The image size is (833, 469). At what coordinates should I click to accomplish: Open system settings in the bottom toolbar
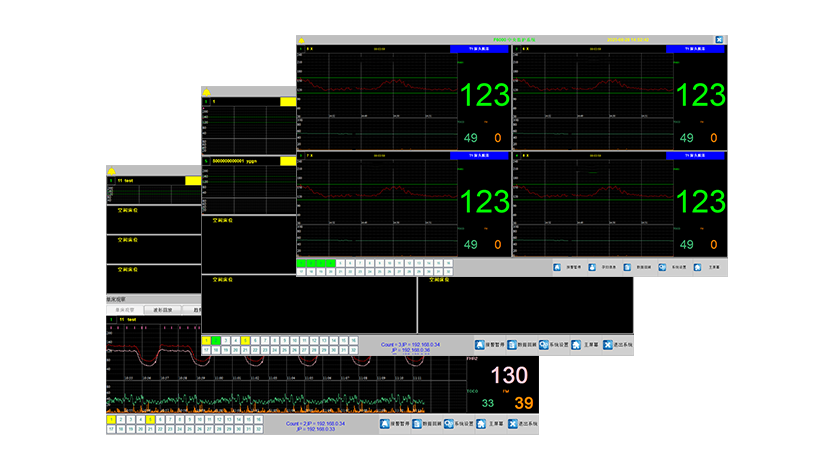coord(449,424)
